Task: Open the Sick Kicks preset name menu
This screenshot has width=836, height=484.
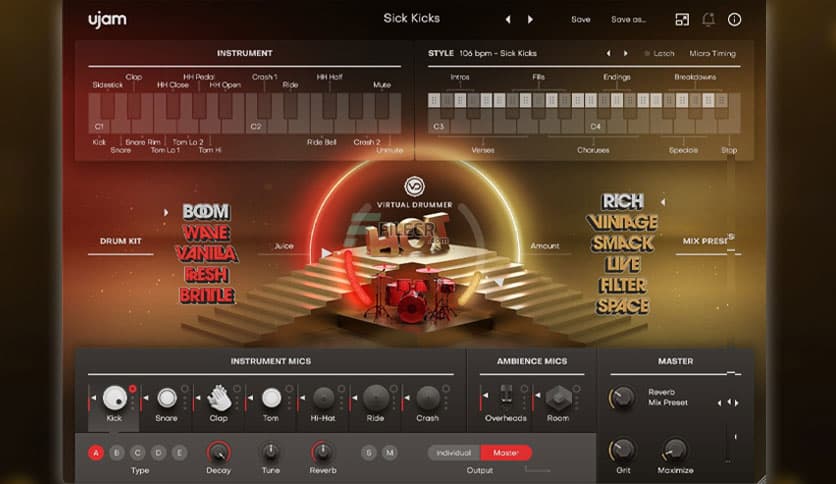Action: coord(412,19)
